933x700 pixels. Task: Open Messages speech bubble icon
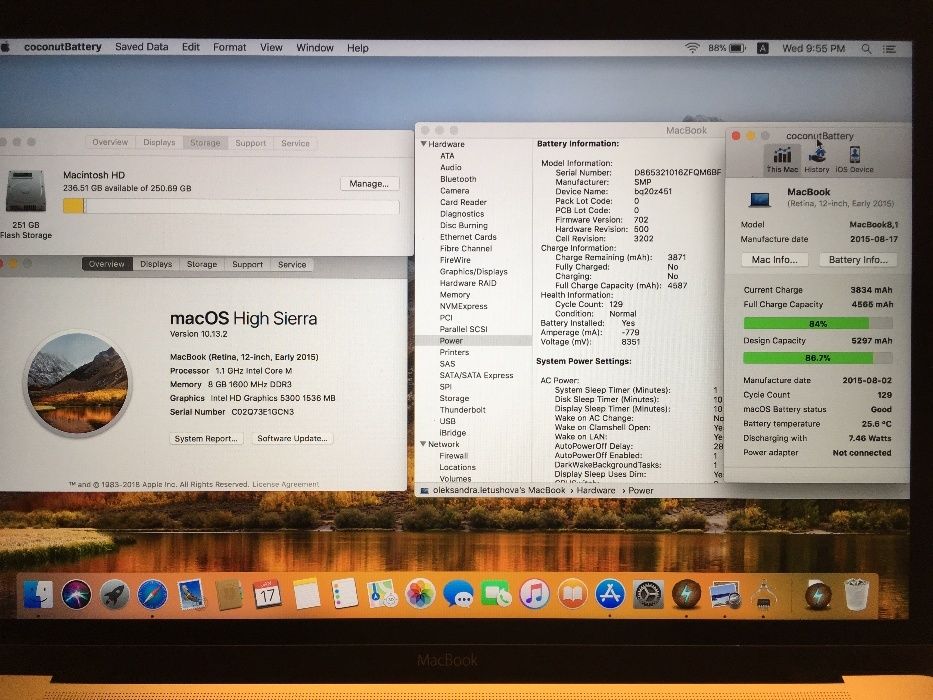point(458,594)
